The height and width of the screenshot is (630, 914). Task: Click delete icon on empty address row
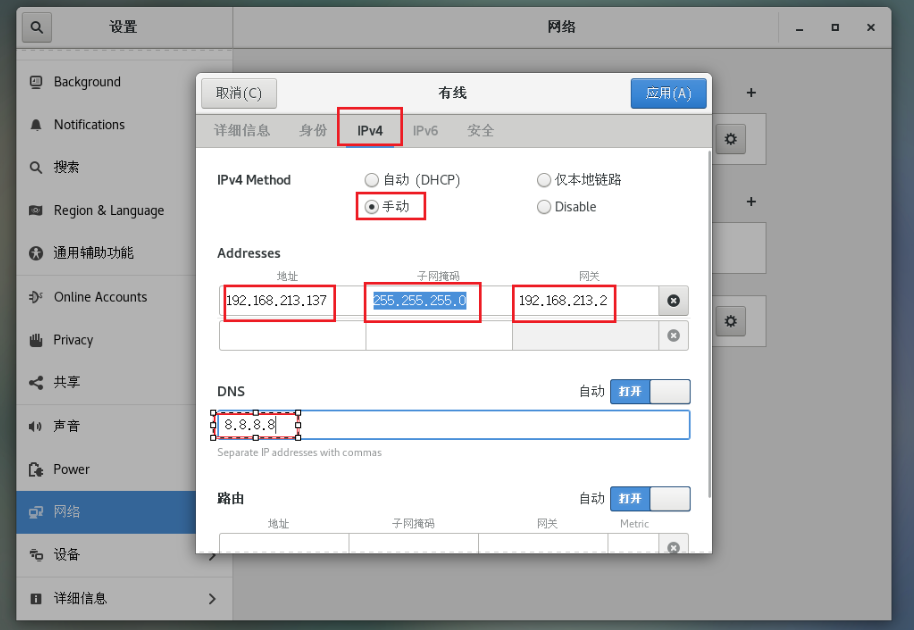(x=673, y=336)
